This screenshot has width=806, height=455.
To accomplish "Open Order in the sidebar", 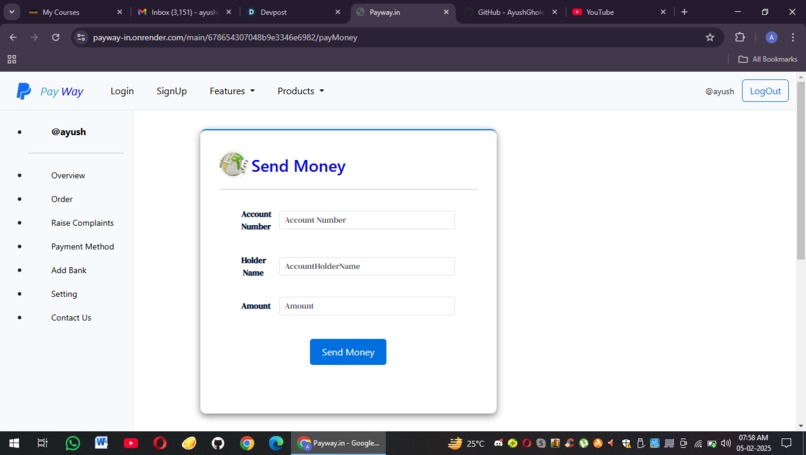I will pyautogui.click(x=62, y=199).
